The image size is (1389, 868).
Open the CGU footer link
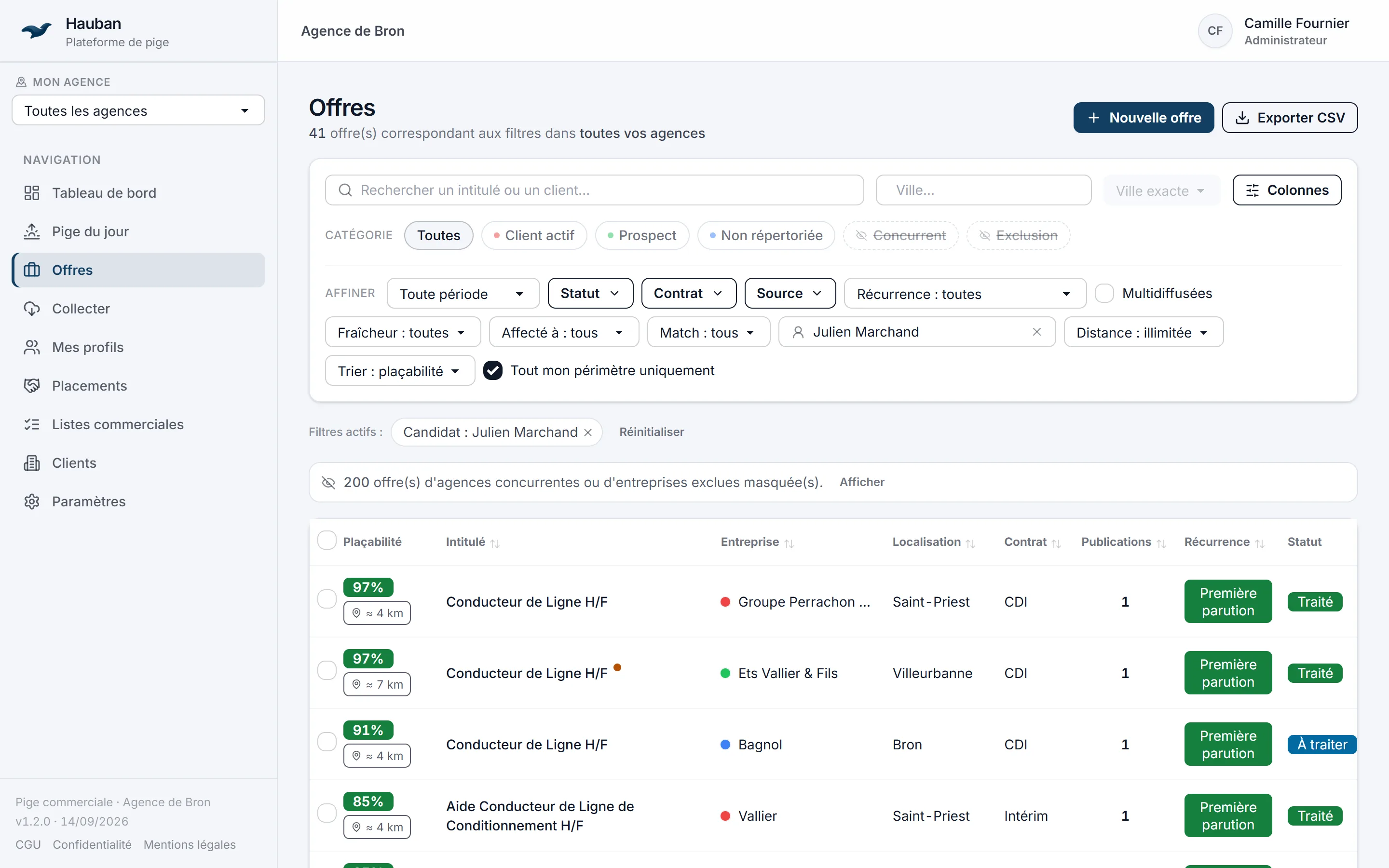point(28,844)
